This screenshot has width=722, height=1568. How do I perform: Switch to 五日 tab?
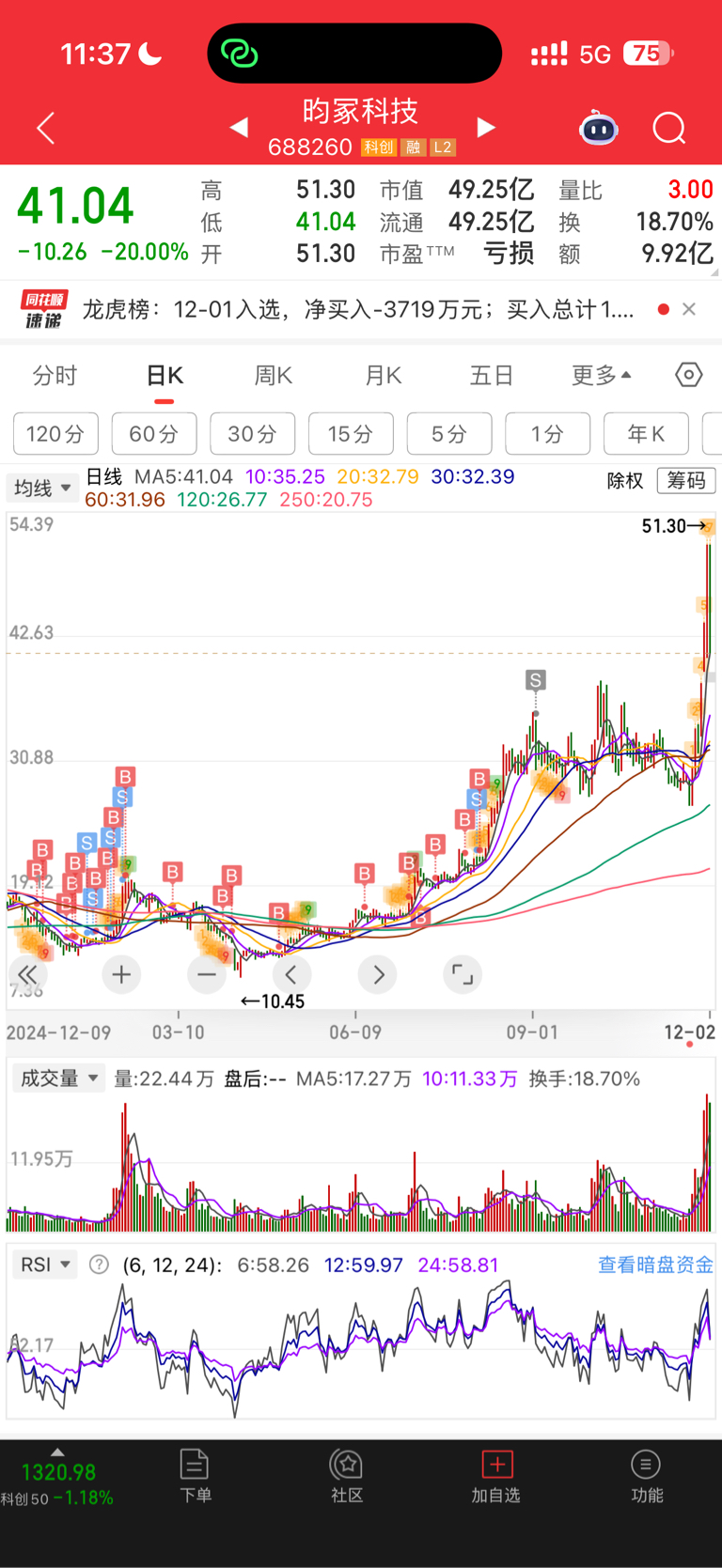pyautogui.click(x=492, y=376)
